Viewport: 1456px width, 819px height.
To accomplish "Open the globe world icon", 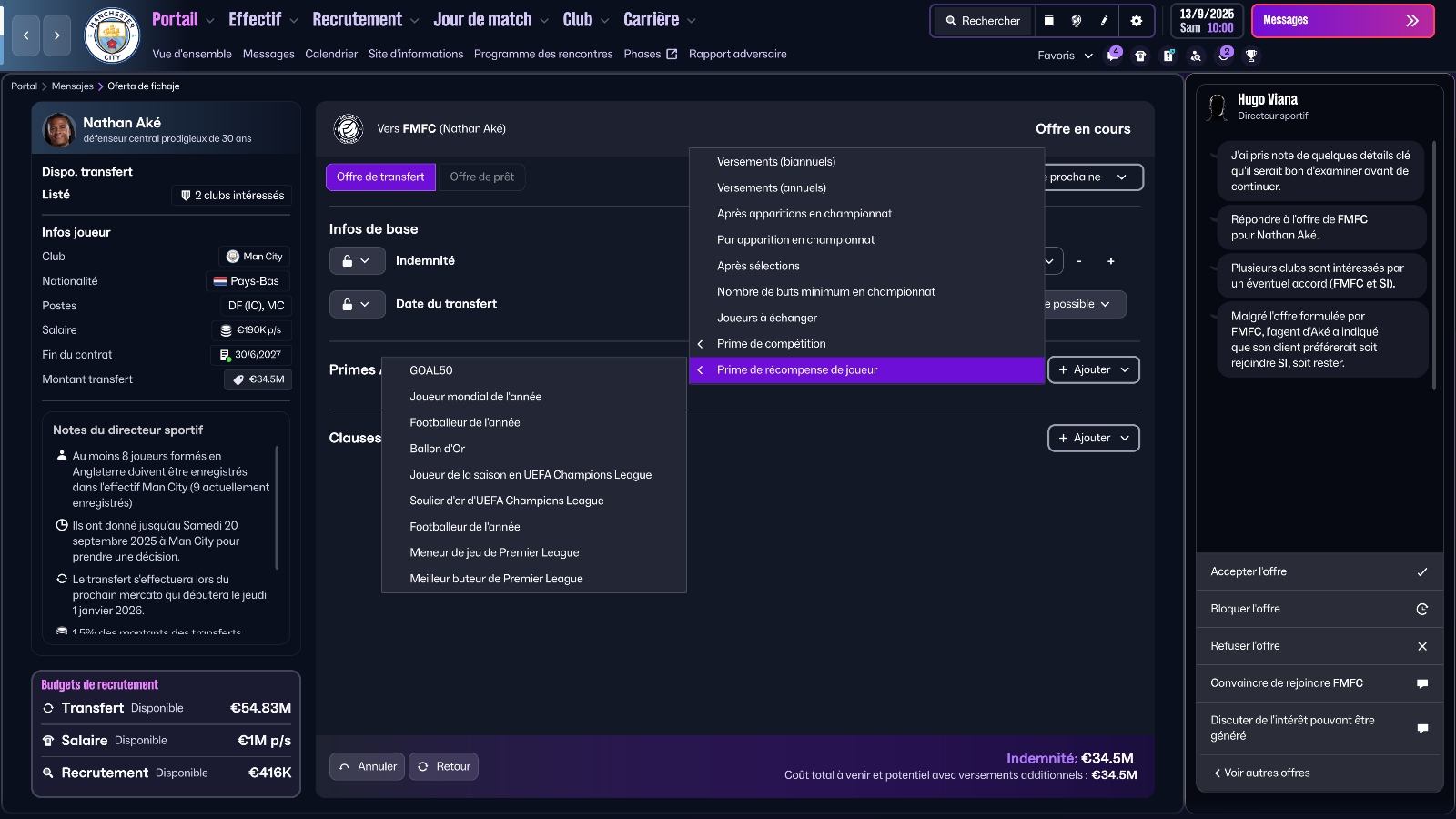I will pos(1075,20).
